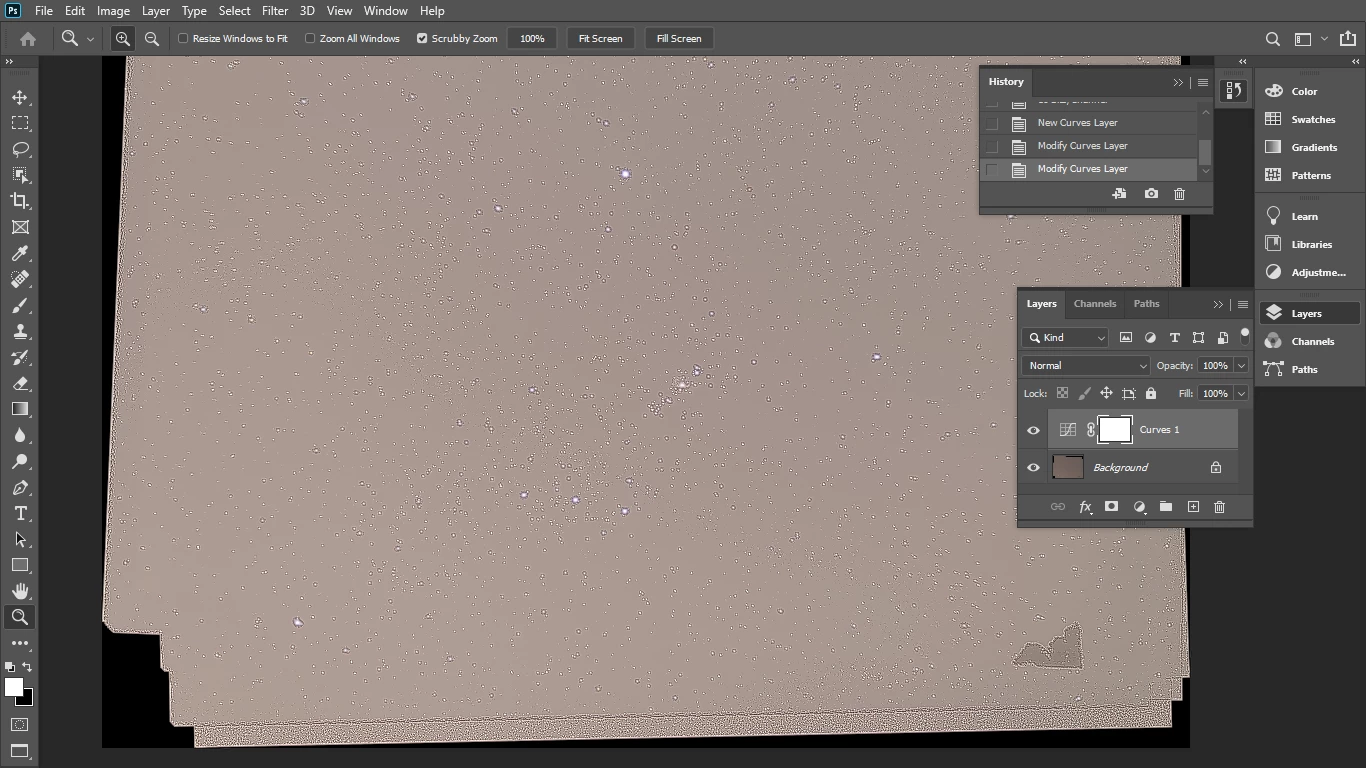Select the Rectangle shape tool
Image resolution: width=1366 pixels, height=768 pixels.
pos(20,565)
